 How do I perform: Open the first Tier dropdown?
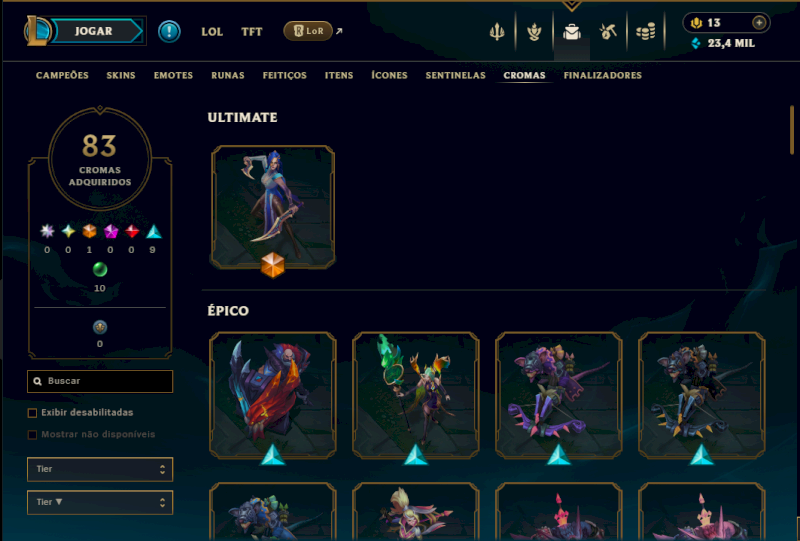point(100,469)
